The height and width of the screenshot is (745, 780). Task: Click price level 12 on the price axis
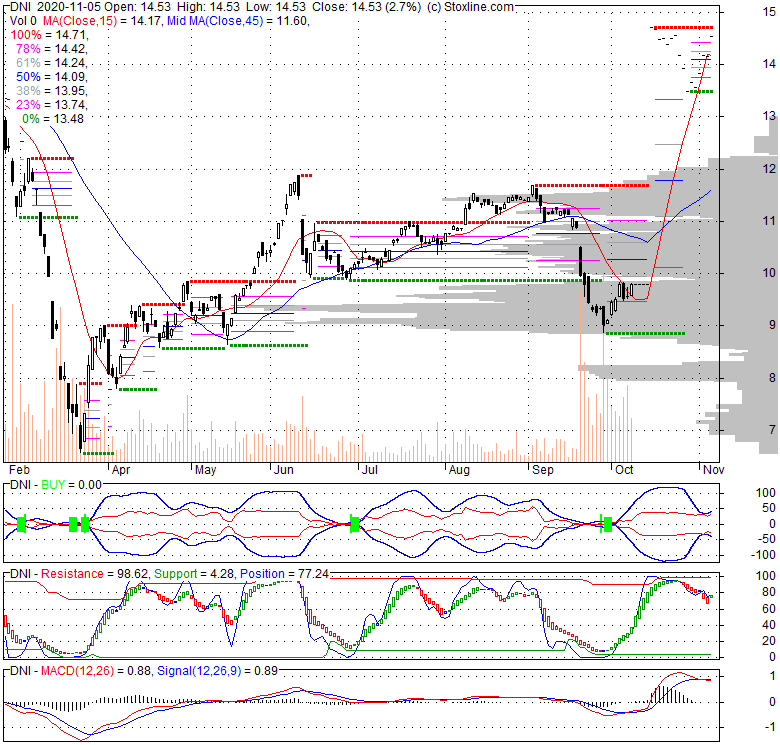pyautogui.click(x=769, y=169)
